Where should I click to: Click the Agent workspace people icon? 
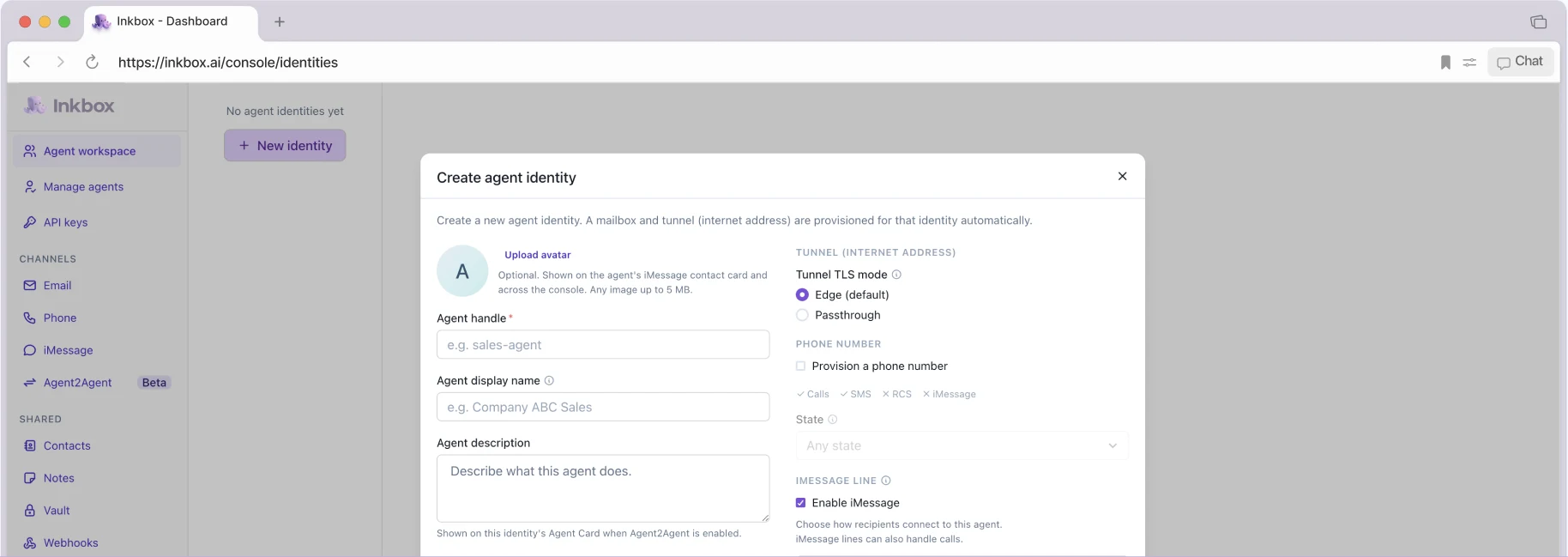coord(30,151)
